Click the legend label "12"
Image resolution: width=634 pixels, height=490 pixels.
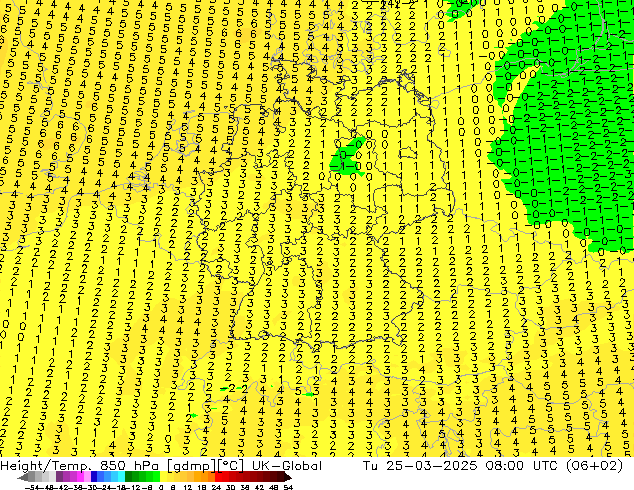pos(188,488)
